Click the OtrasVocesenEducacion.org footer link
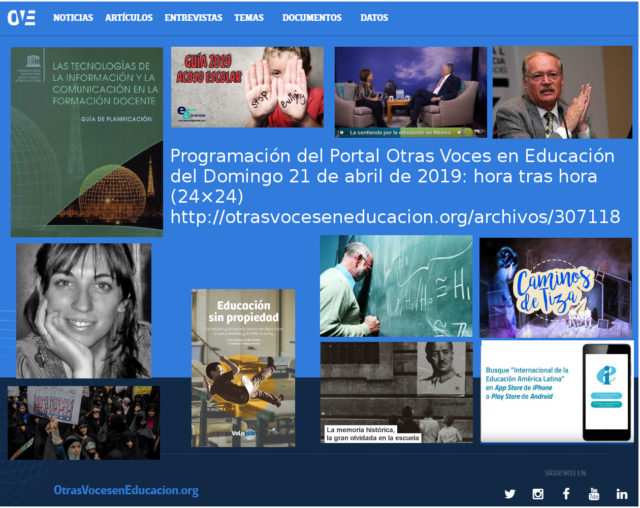This screenshot has width=640, height=508. tap(126, 490)
